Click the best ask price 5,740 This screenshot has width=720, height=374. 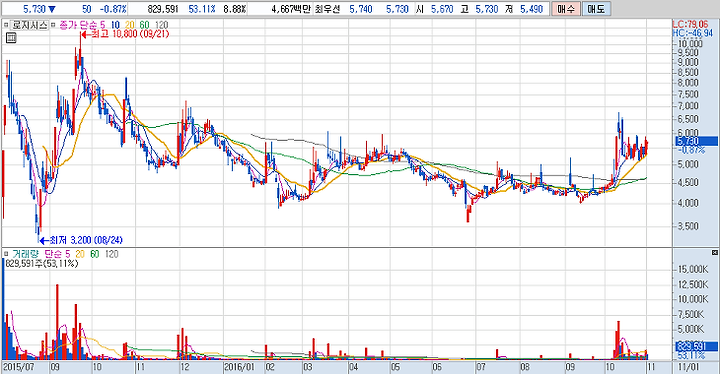360,9
